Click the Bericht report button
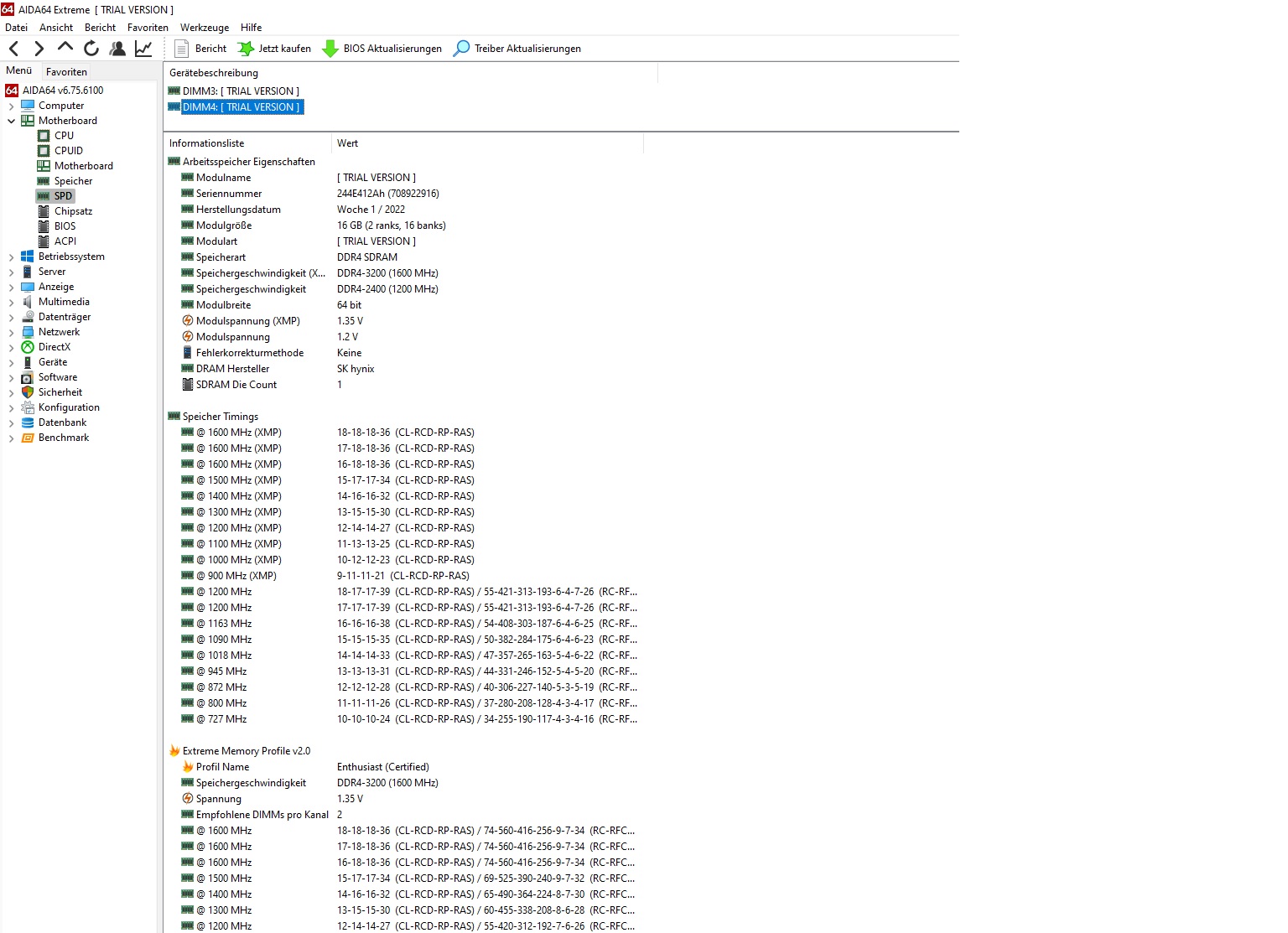The width and height of the screenshot is (1288, 933). (200, 49)
